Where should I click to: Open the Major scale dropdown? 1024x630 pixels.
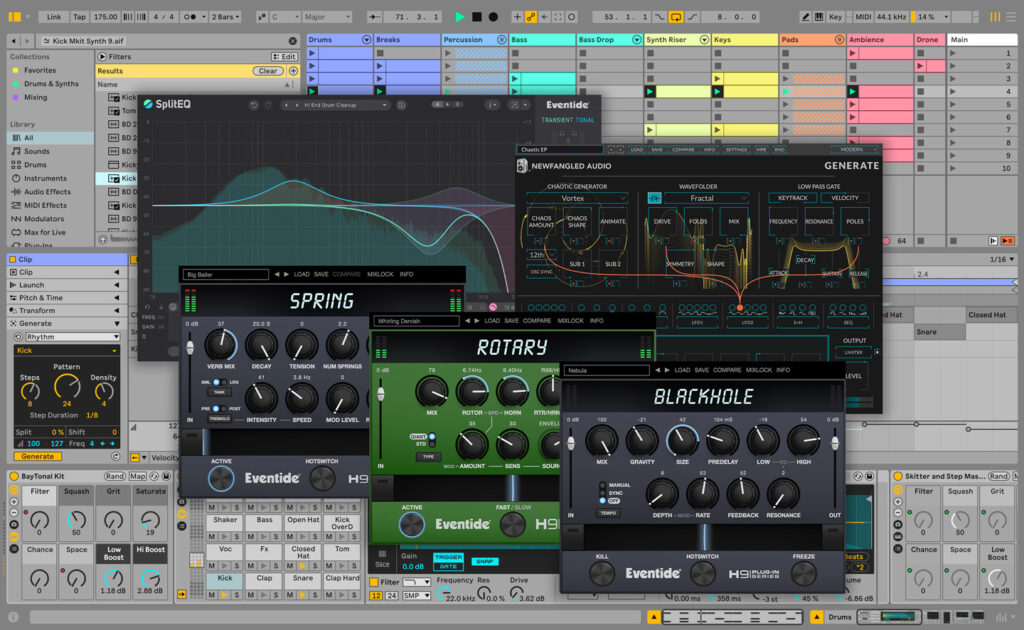[327, 16]
